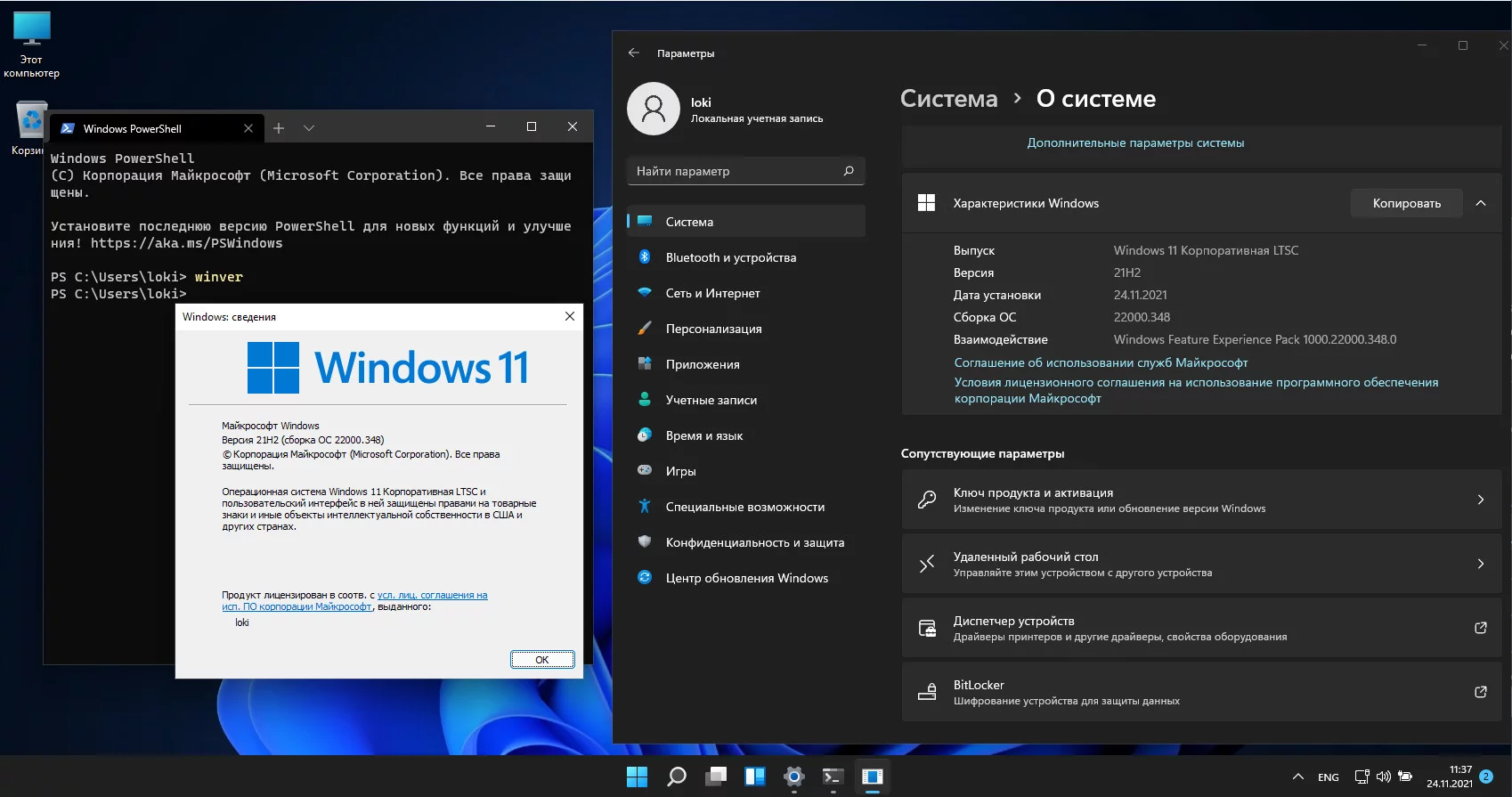Click the loki user account avatar

pyautogui.click(x=654, y=109)
